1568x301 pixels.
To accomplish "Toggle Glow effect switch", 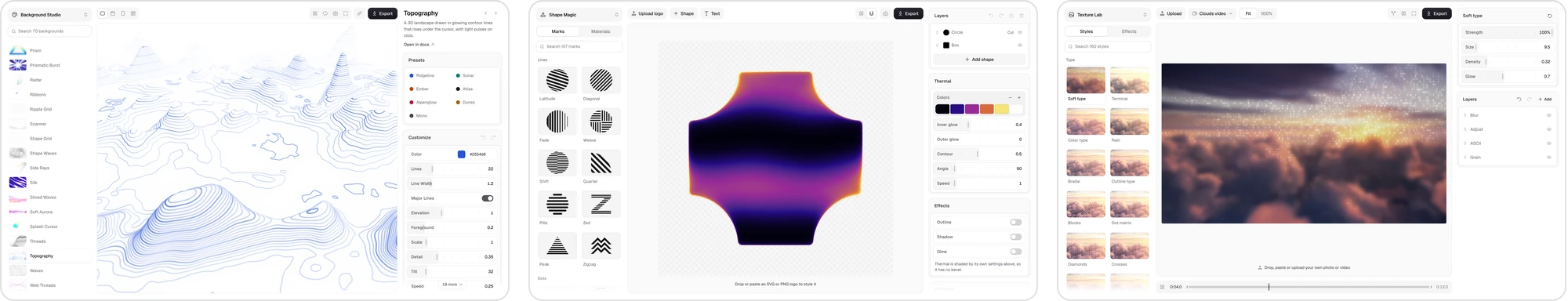I will 1016,252.
